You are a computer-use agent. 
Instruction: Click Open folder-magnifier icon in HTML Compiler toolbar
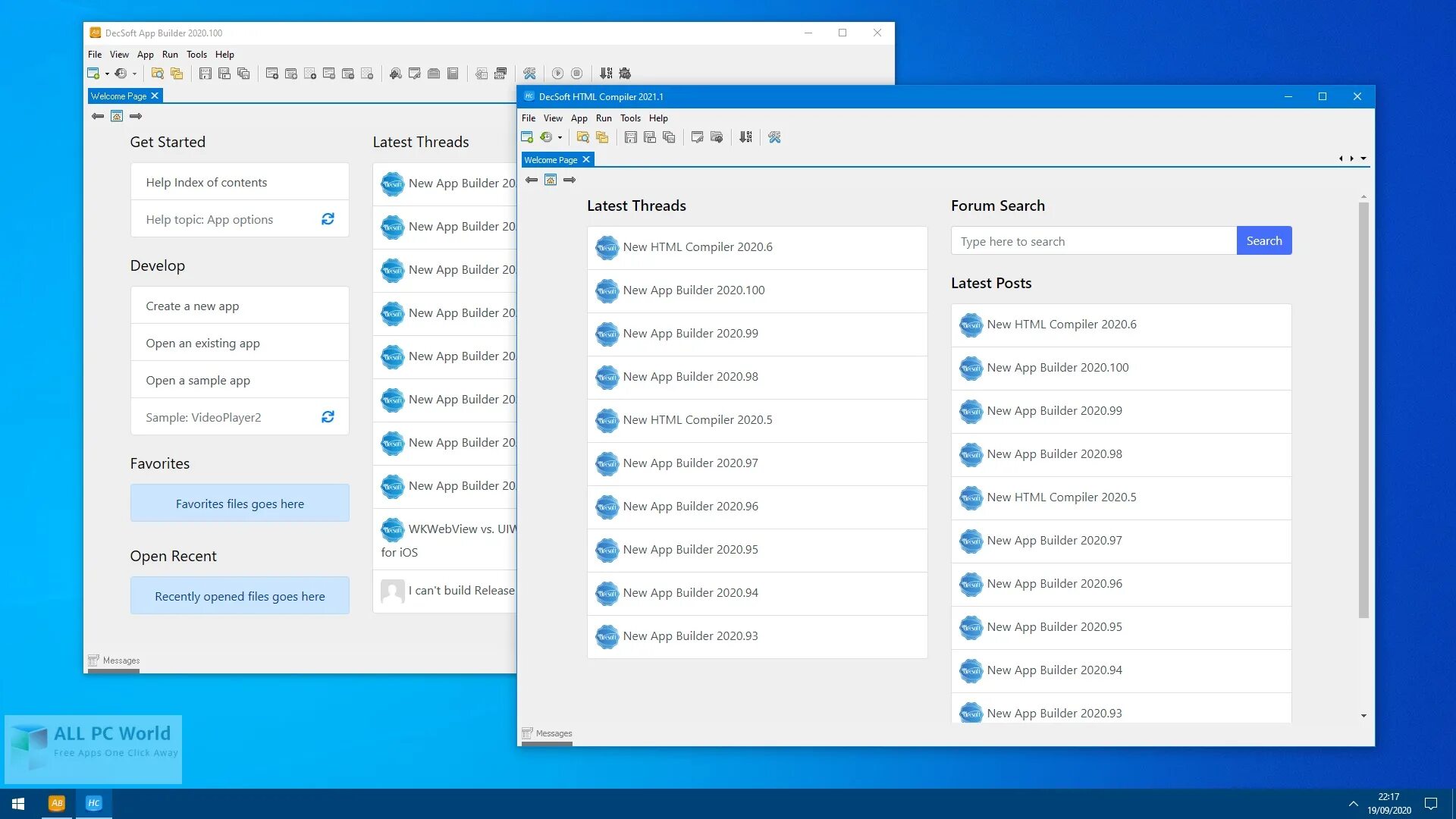[583, 137]
